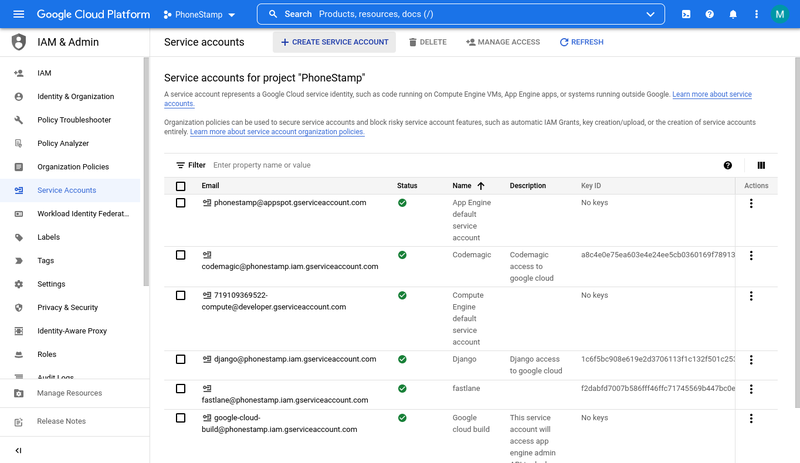800x463 pixels.
Task: Check the phonestamp@appspot account checkbox
Action: pos(181,203)
